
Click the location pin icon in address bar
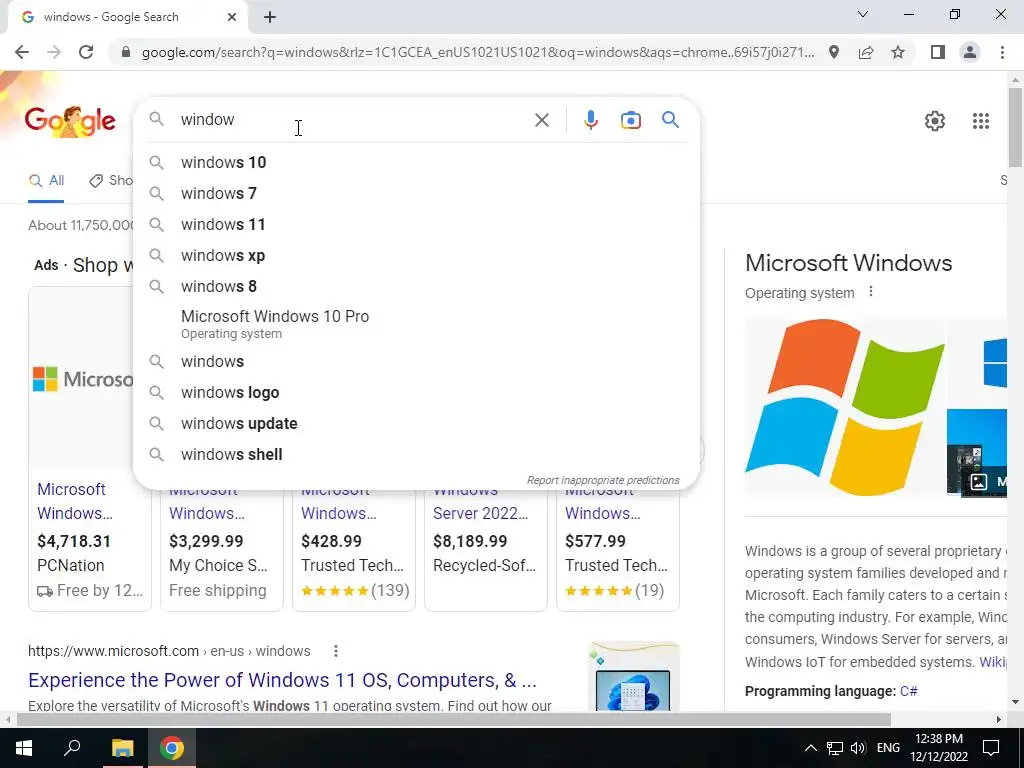click(834, 52)
